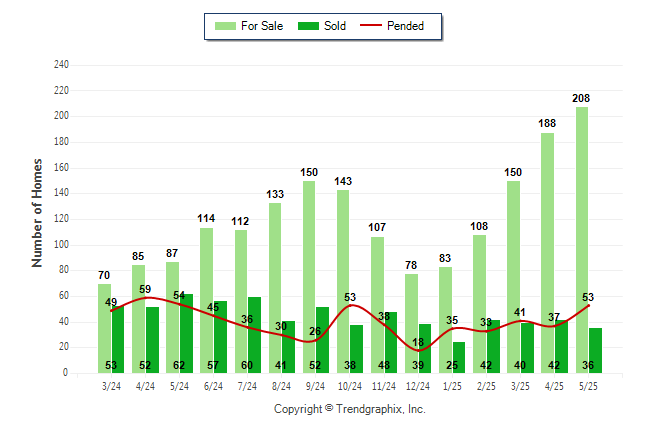Click the 7/24 Sold bar with value 60
Image resolution: width=646 pixels, height=434 pixels.
(254, 335)
